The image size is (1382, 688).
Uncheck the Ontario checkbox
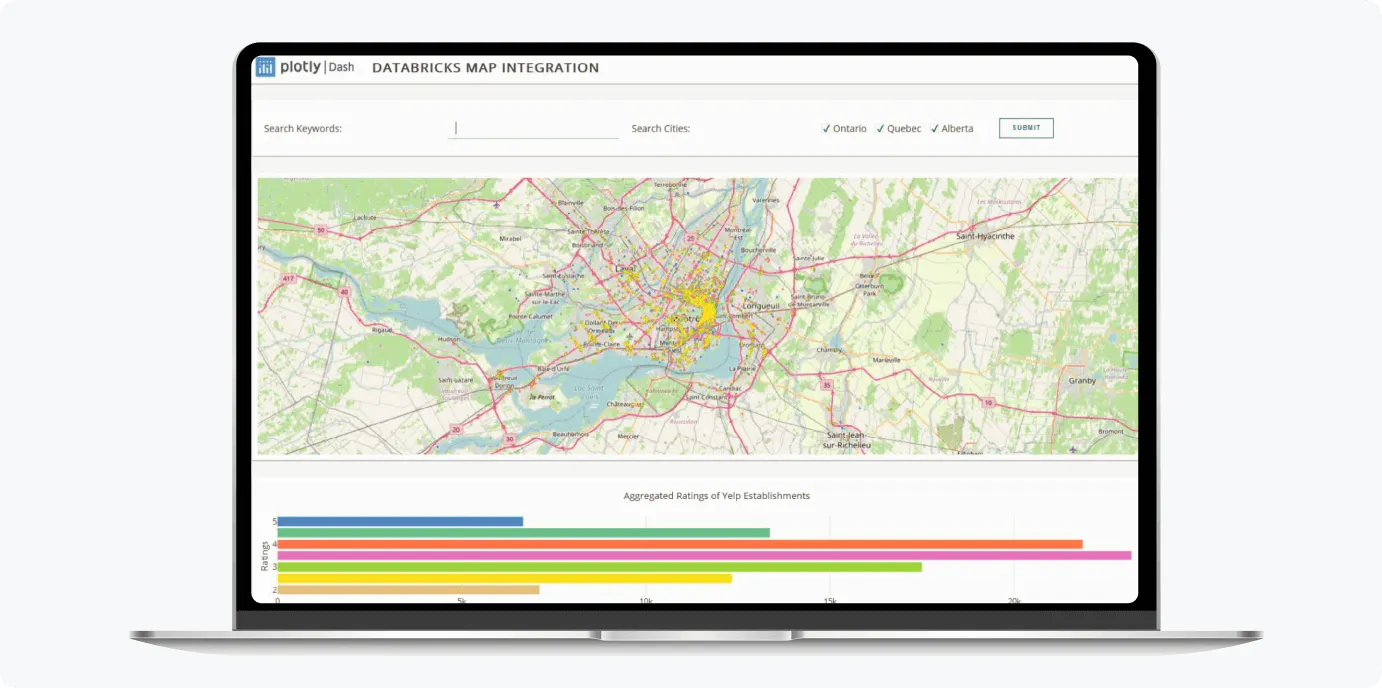826,128
